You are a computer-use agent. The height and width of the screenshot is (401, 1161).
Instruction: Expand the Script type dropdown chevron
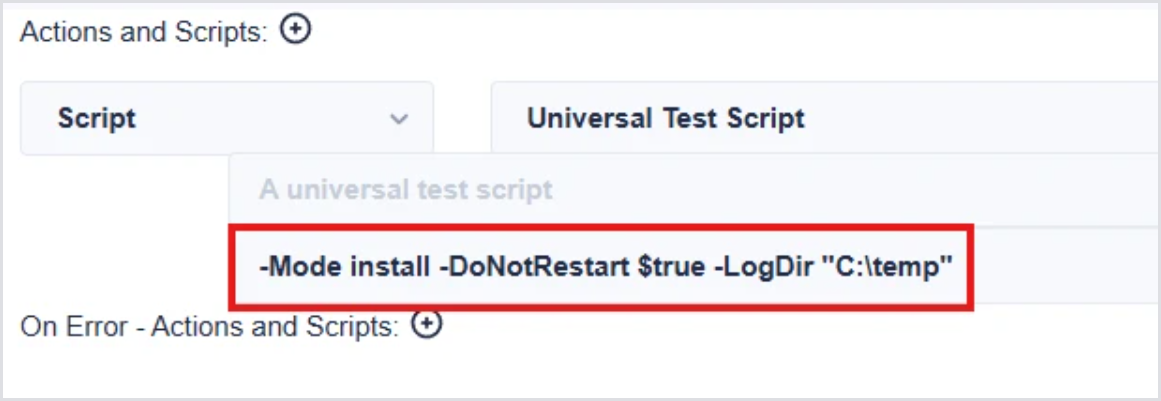pos(399,119)
